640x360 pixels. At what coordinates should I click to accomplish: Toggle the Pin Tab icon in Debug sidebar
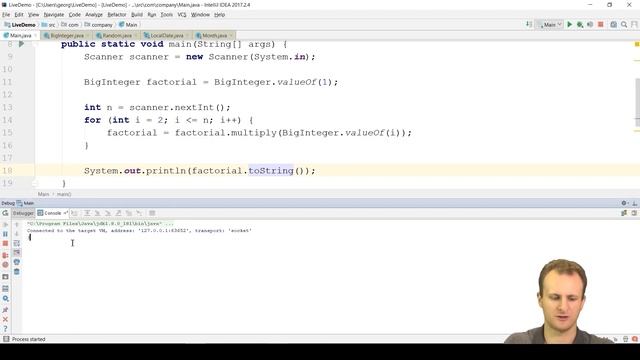pos(5,310)
